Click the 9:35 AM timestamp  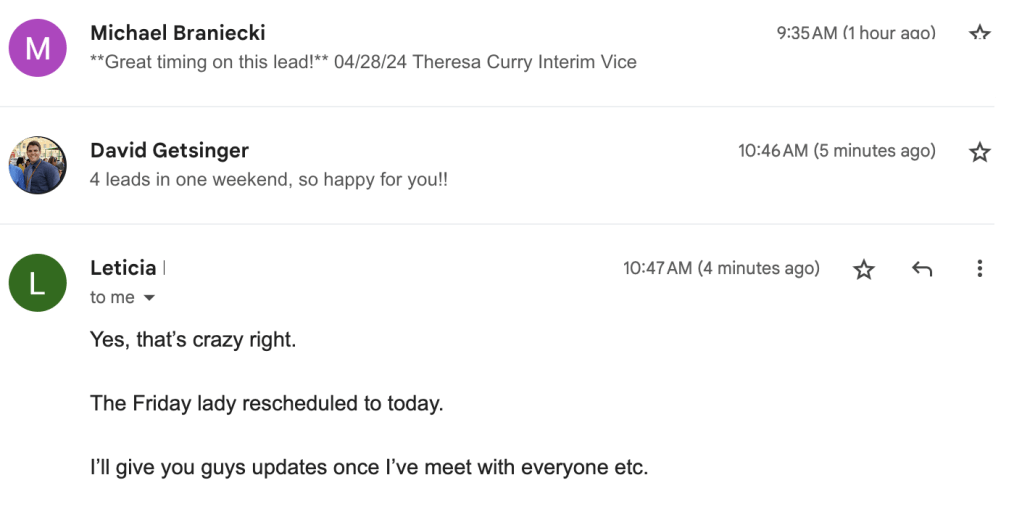coord(856,33)
